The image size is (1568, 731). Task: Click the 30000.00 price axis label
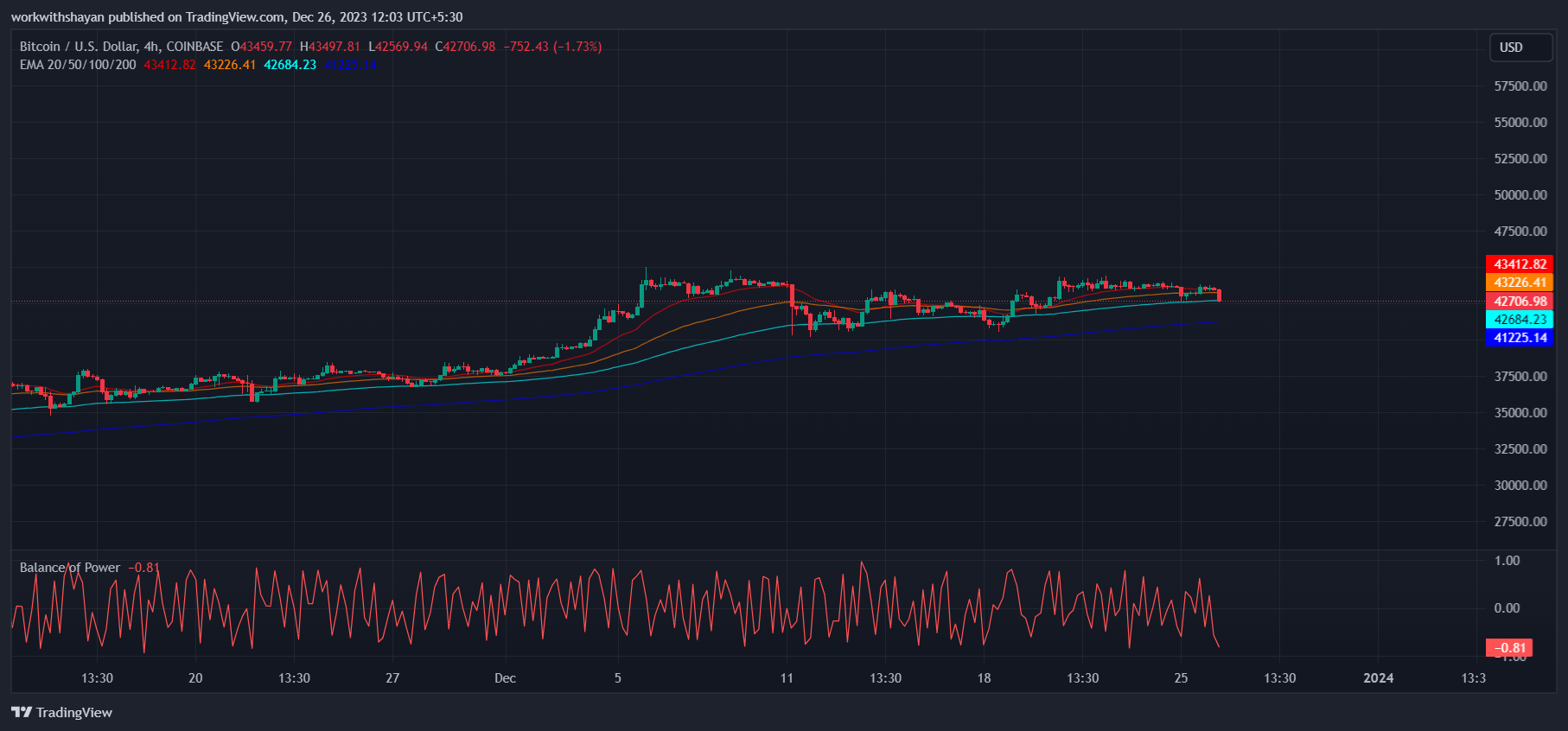tap(1520, 486)
